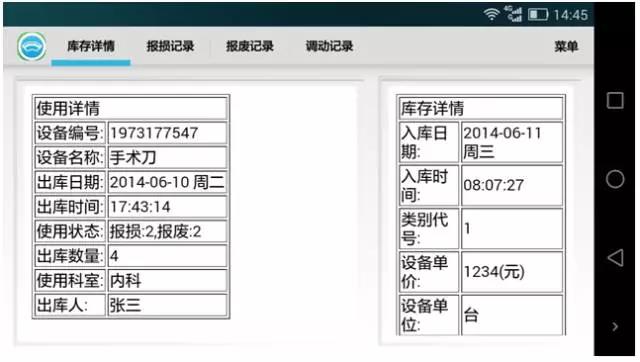Image resolution: width=640 pixels, height=362 pixels.
Task: Open the 报损记录 tab
Action: coord(170,46)
